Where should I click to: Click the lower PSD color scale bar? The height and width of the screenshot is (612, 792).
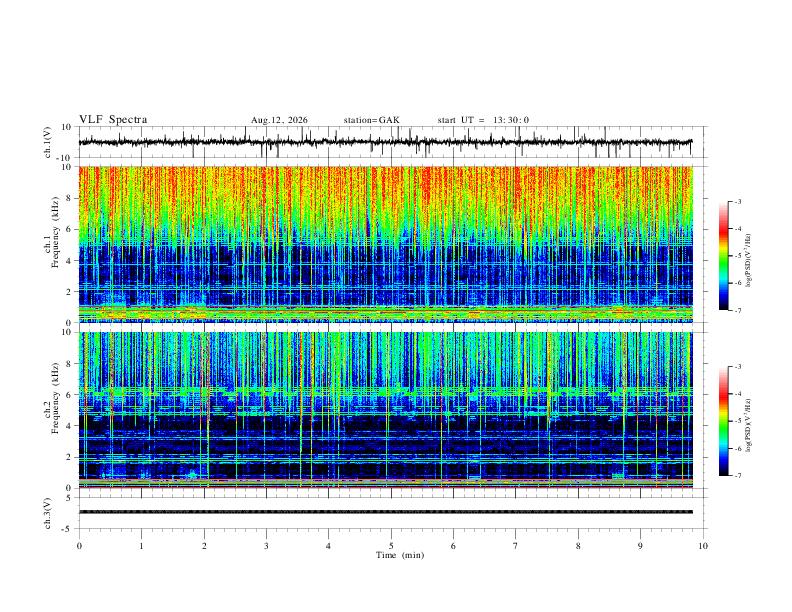724,421
